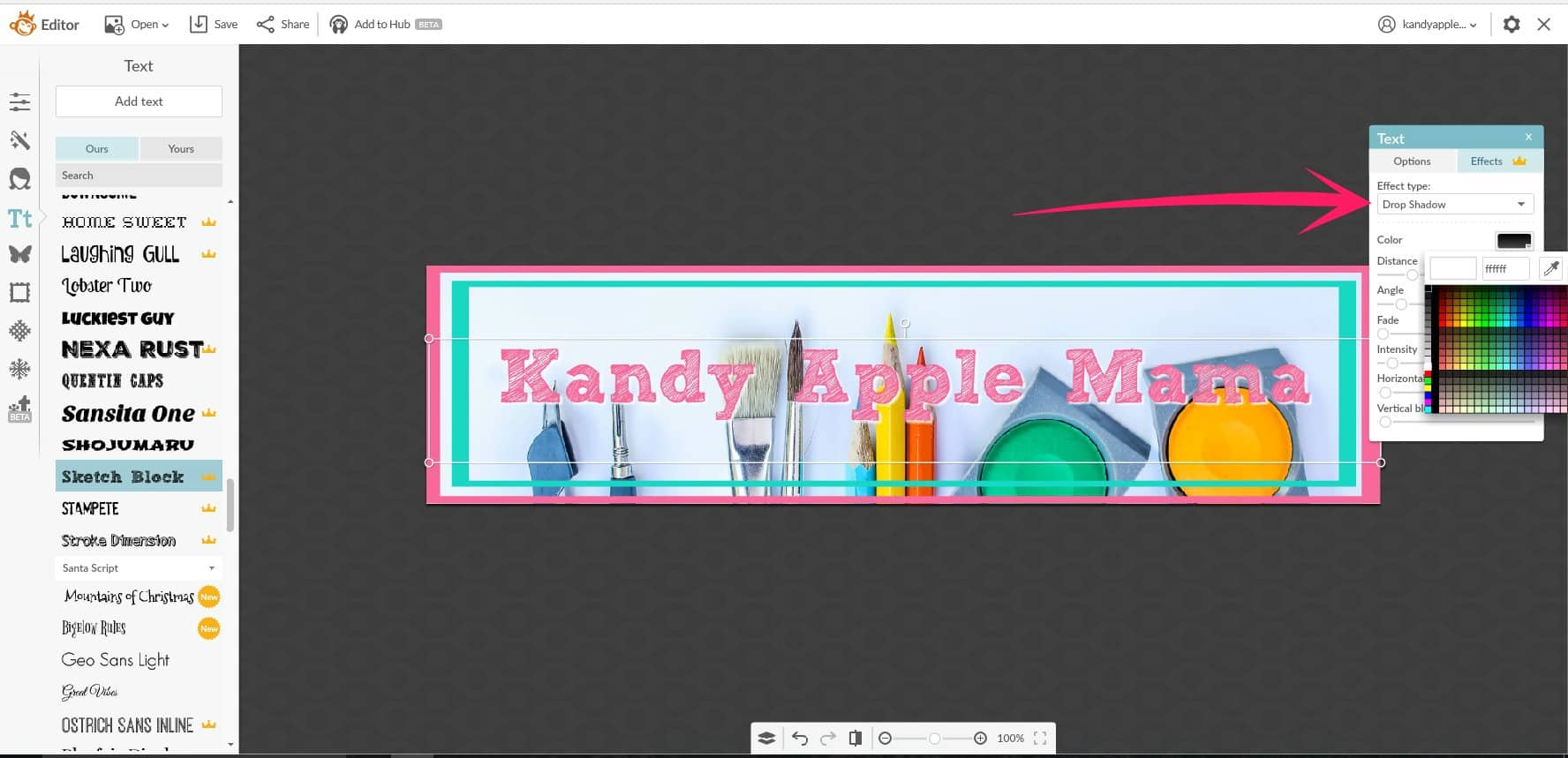Open the Frames tab icon
The width and height of the screenshot is (1568, 758).
(19, 292)
